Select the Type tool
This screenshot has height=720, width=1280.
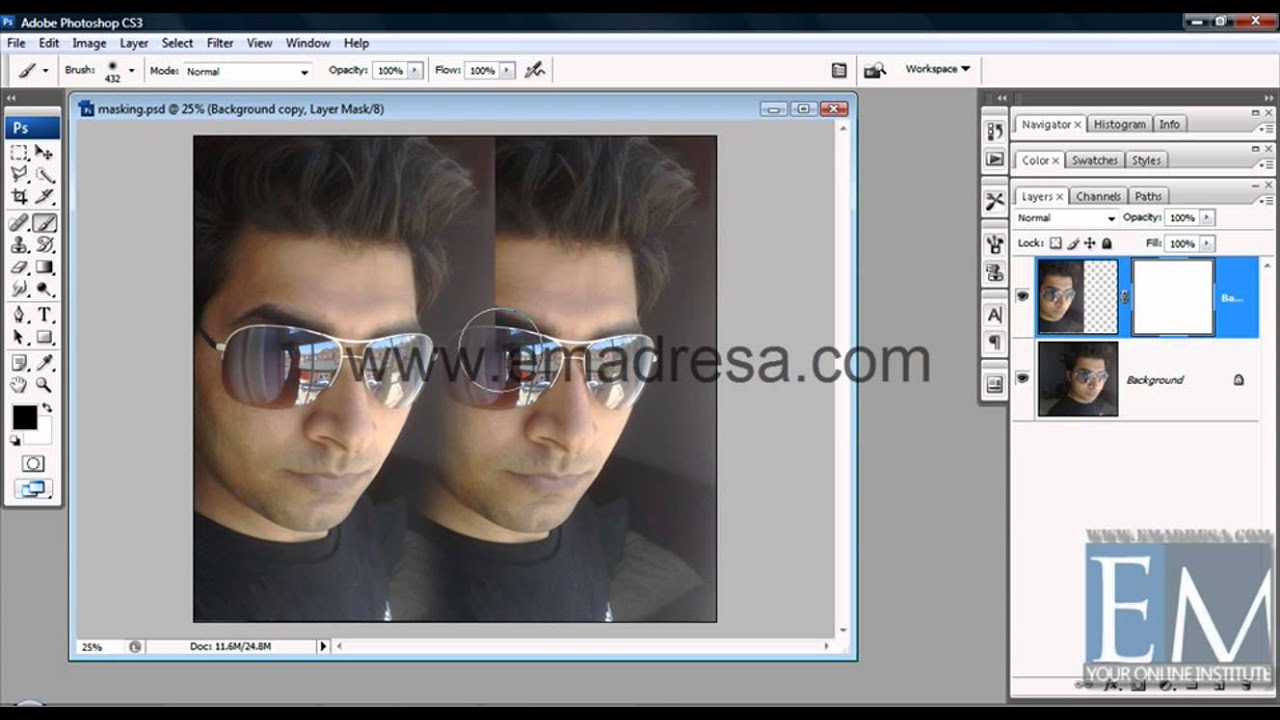(44, 315)
